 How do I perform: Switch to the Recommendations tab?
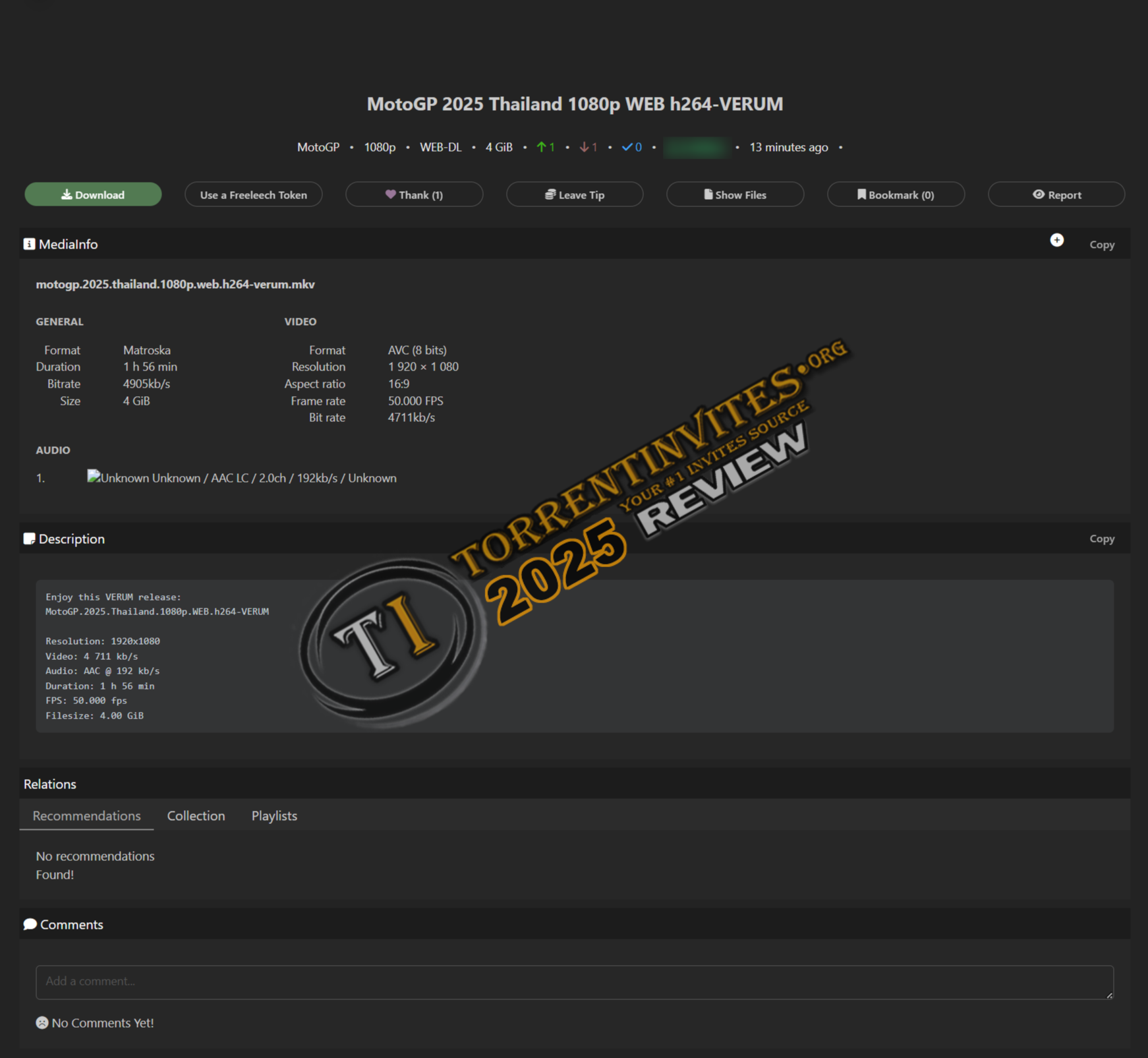pos(86,815)
